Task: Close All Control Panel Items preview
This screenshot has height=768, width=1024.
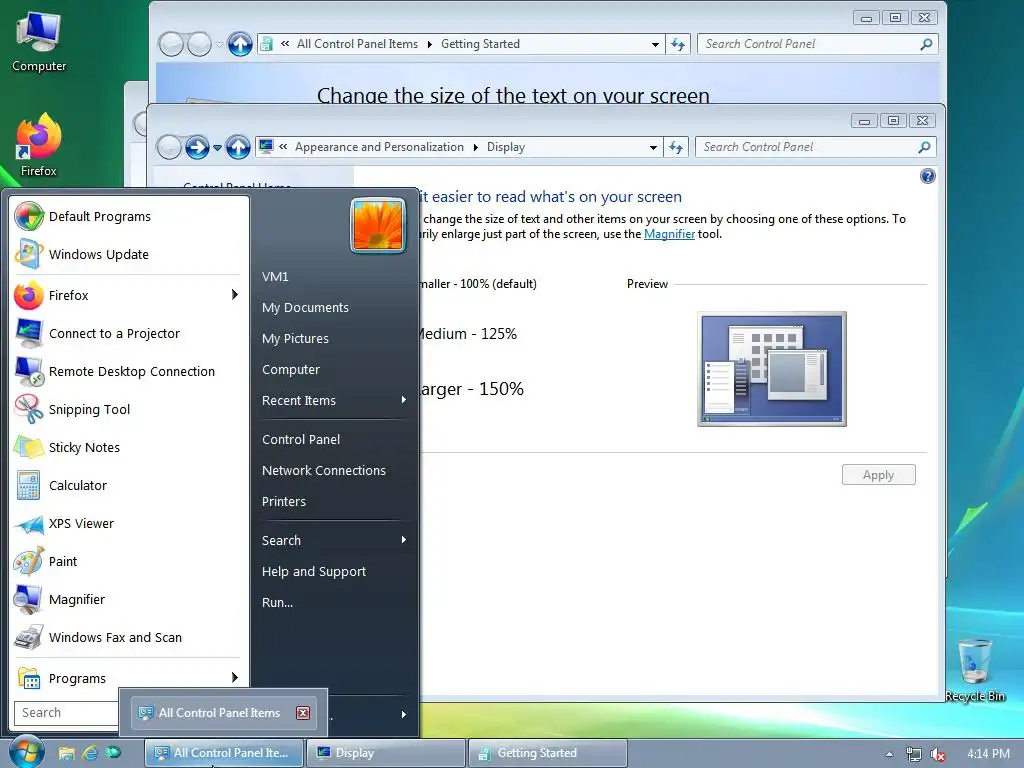Action: pyautogui.click(x=303, y=713)
